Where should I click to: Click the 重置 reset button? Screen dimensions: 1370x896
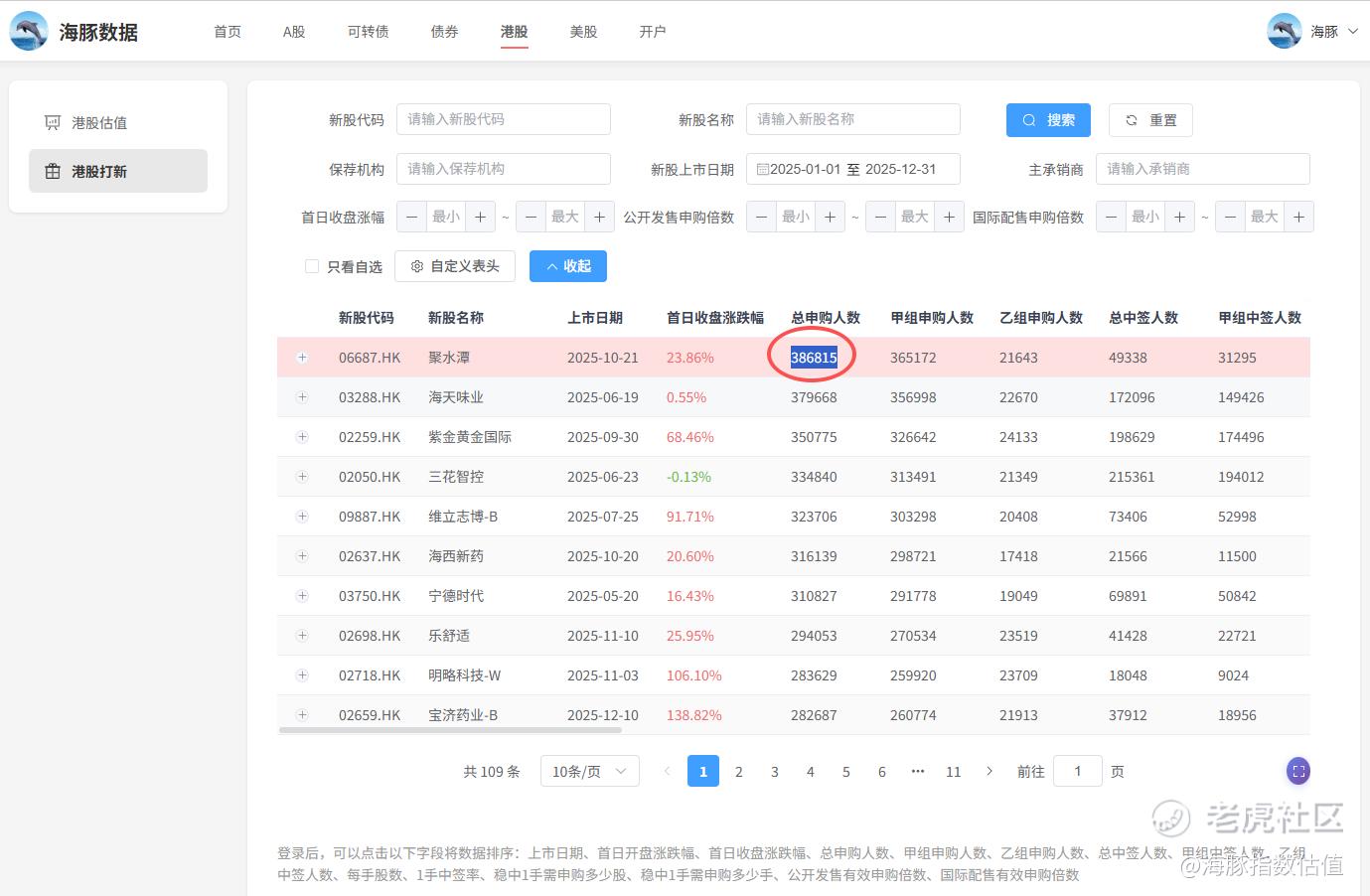click(1150, 120)
